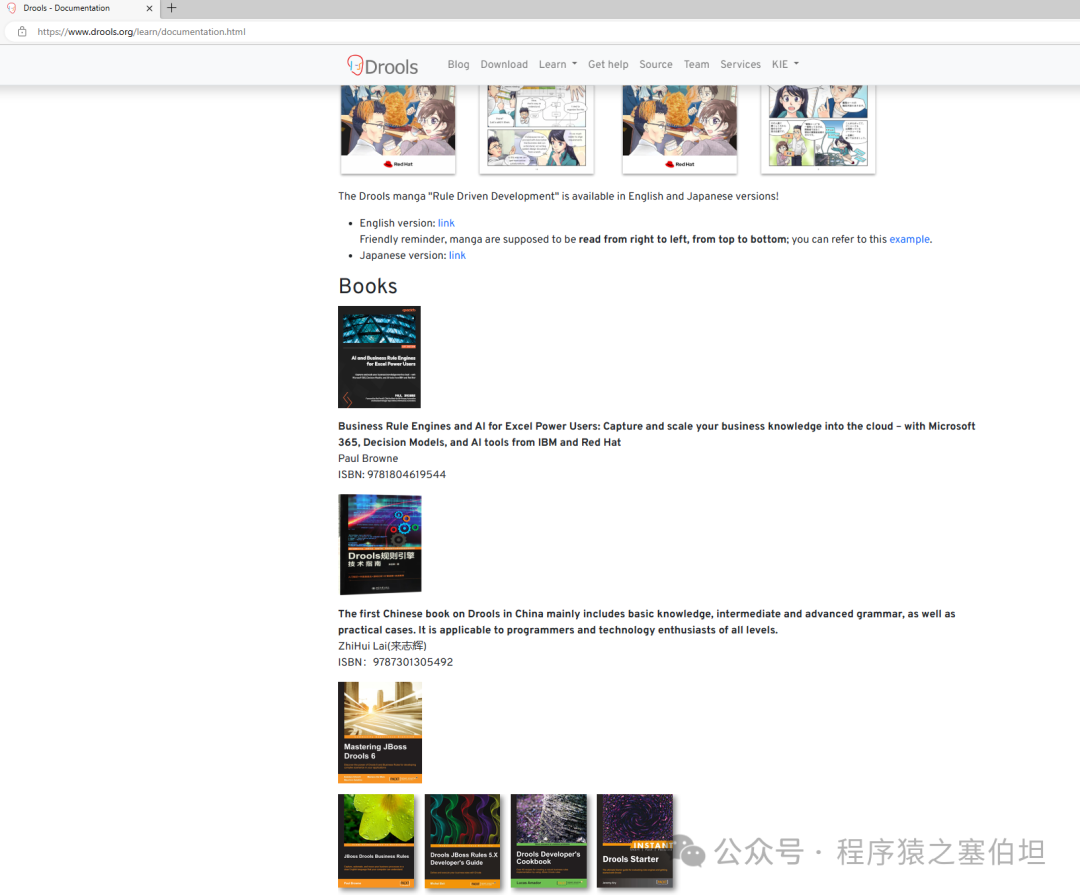Click author name Paul Browne
Viewport: 1080px width, 895px height.
tap(368, 458)
